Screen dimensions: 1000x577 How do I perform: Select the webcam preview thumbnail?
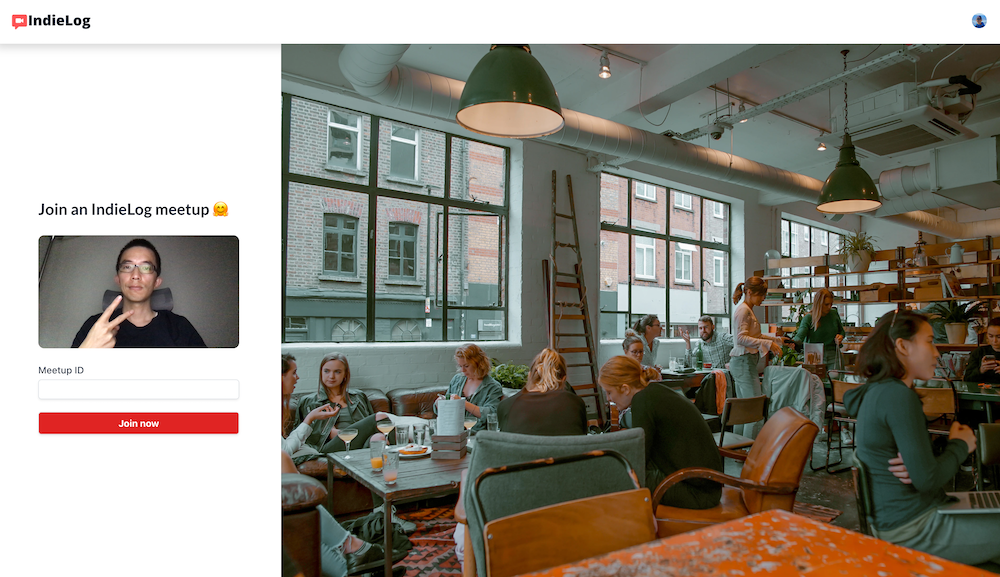click(138, 292)
